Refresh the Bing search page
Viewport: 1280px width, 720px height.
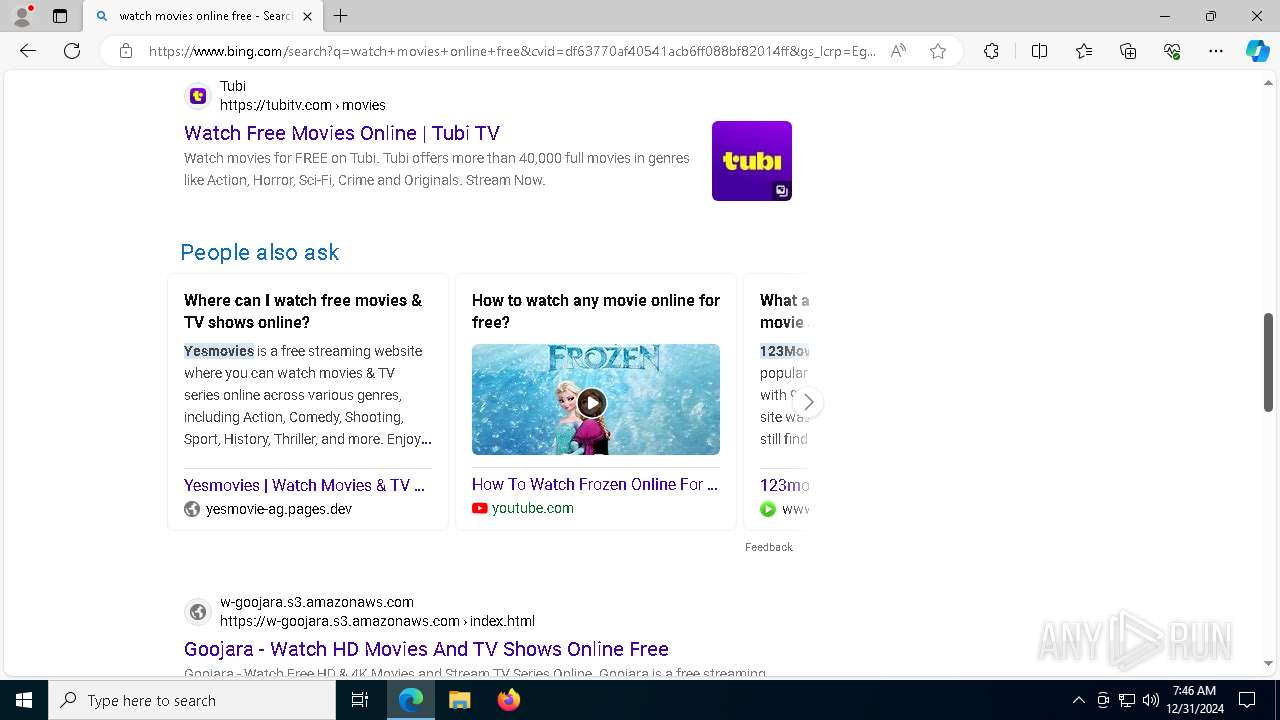pos(72,51)
